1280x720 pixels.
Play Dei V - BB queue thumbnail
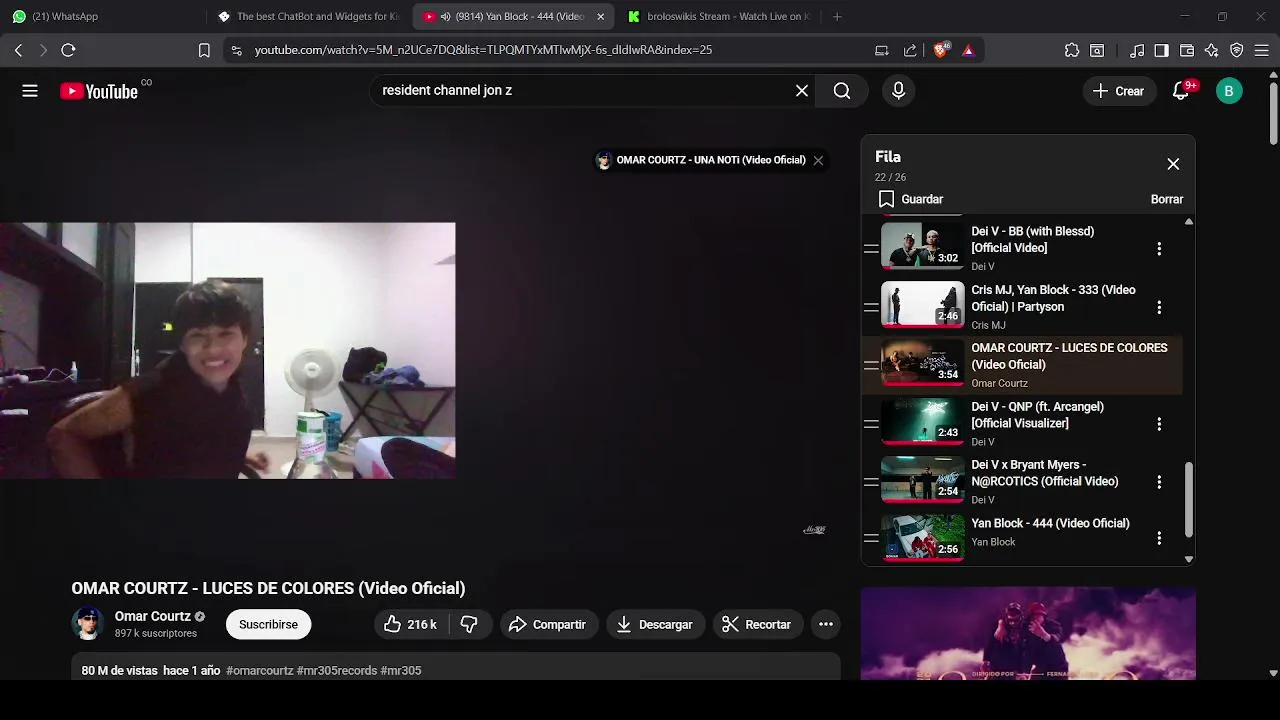(922, 245)
